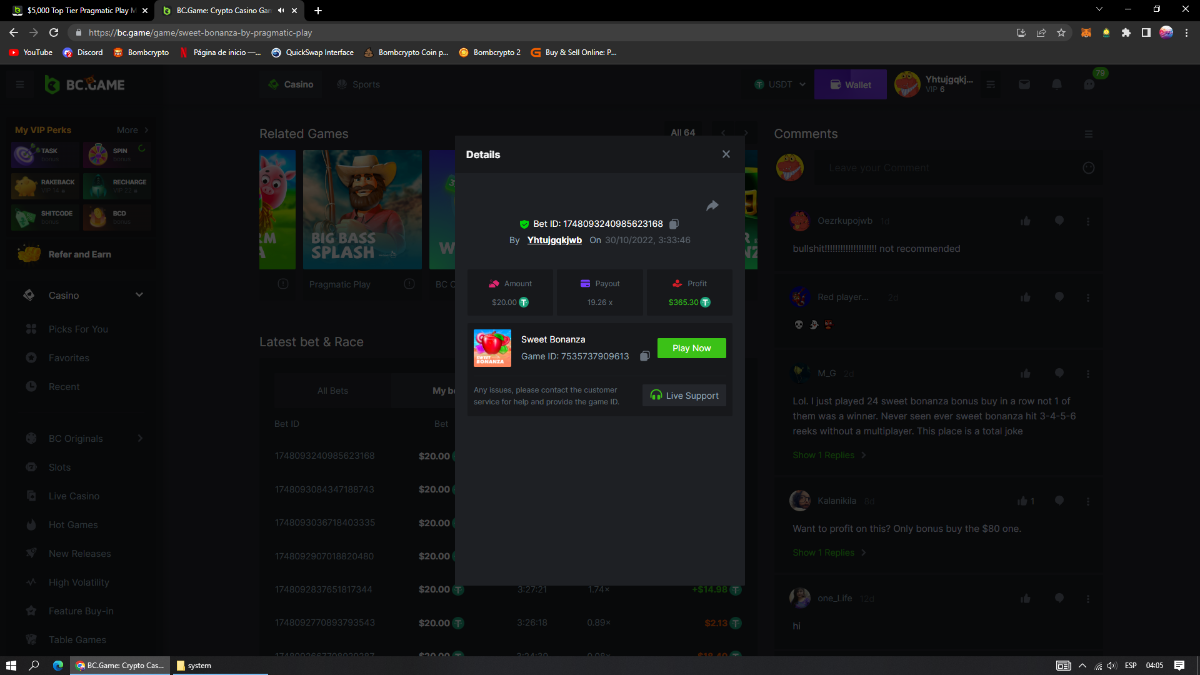This screenshot has height=675, width=1200.
Task: Click the Sweet Bonanza game thumbnail
Action: coord(492,348)
